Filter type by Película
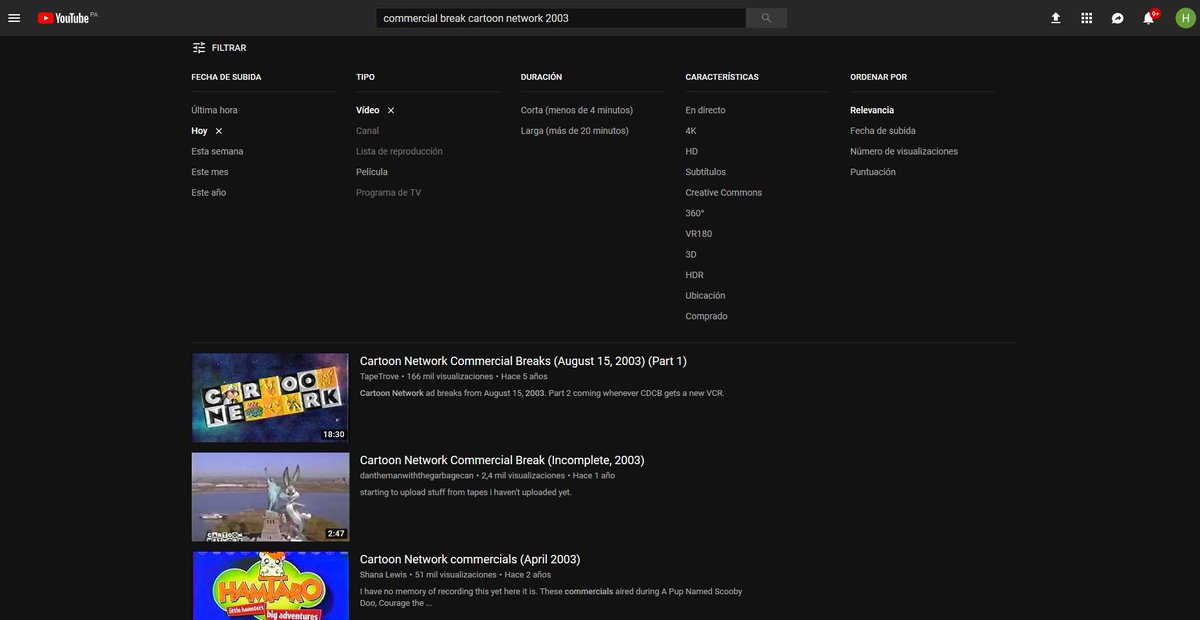The height and width of the screenshot is (620, 1200). point(372,172)
